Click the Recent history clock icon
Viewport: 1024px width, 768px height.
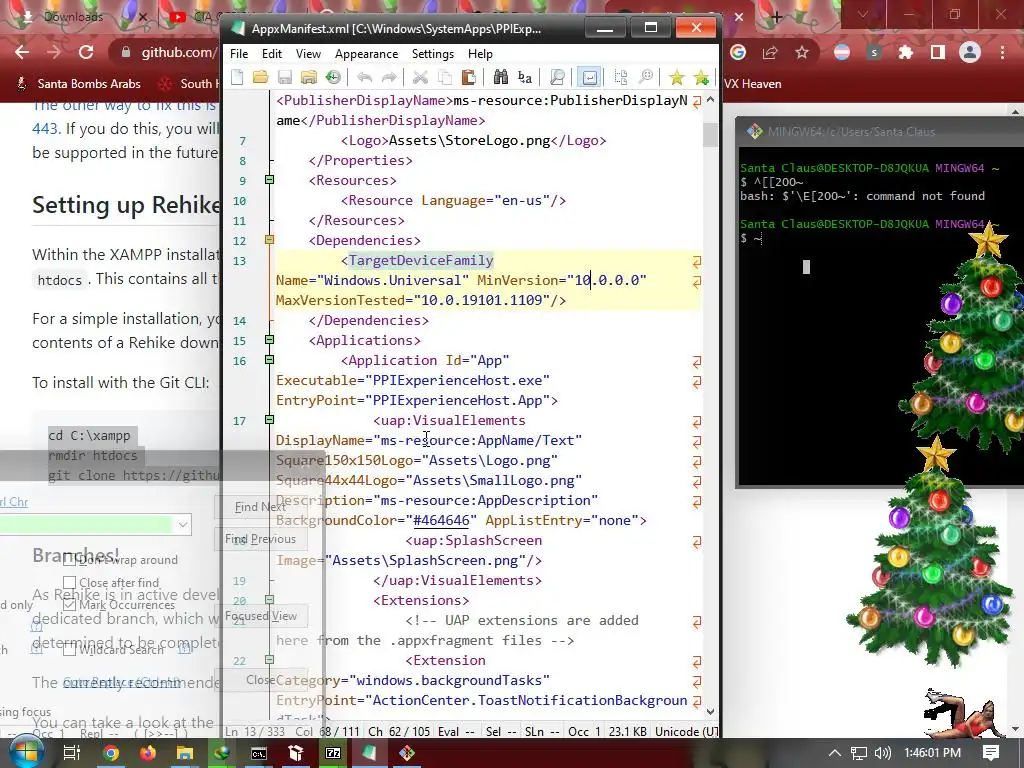click(333, 78)
